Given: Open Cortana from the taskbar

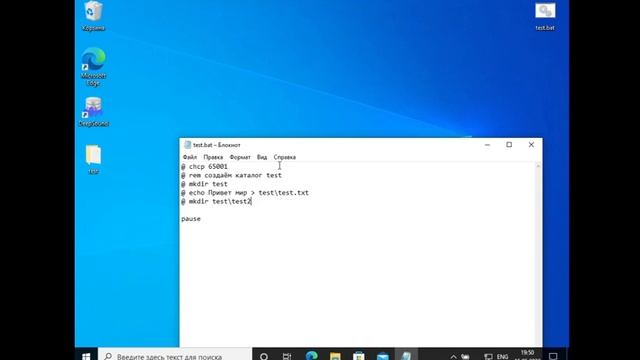Looking at the screenshot, I should tap(264, 356).
